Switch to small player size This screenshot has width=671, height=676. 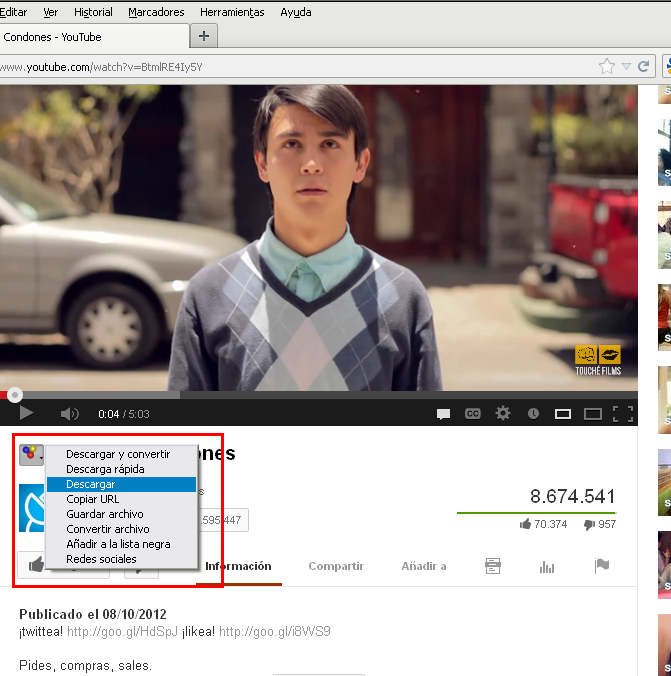coord(563,414)
